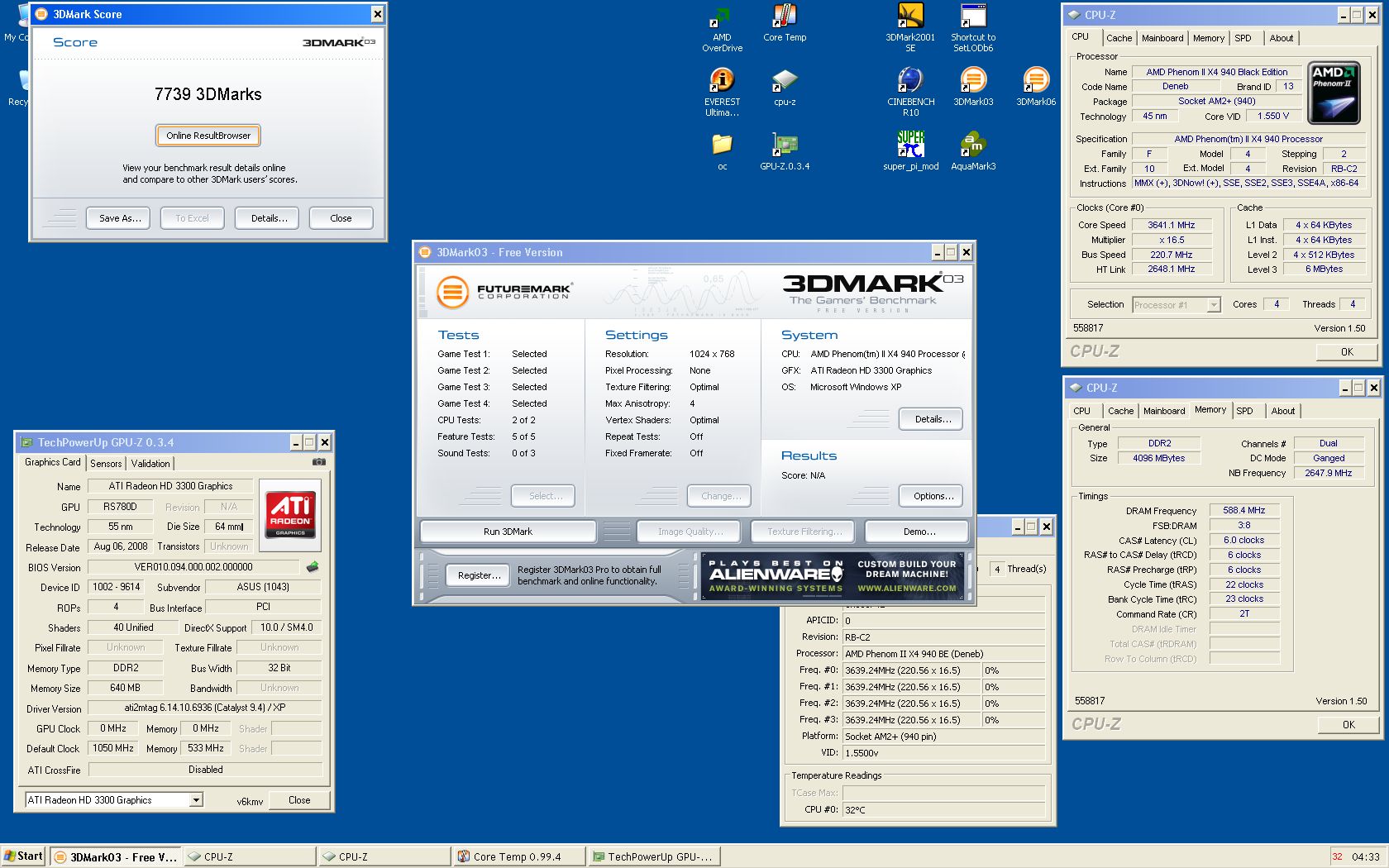Click Register button in 3DMark03
The width and height of the screenshot is (1389, 868).
tap(478, 575)
